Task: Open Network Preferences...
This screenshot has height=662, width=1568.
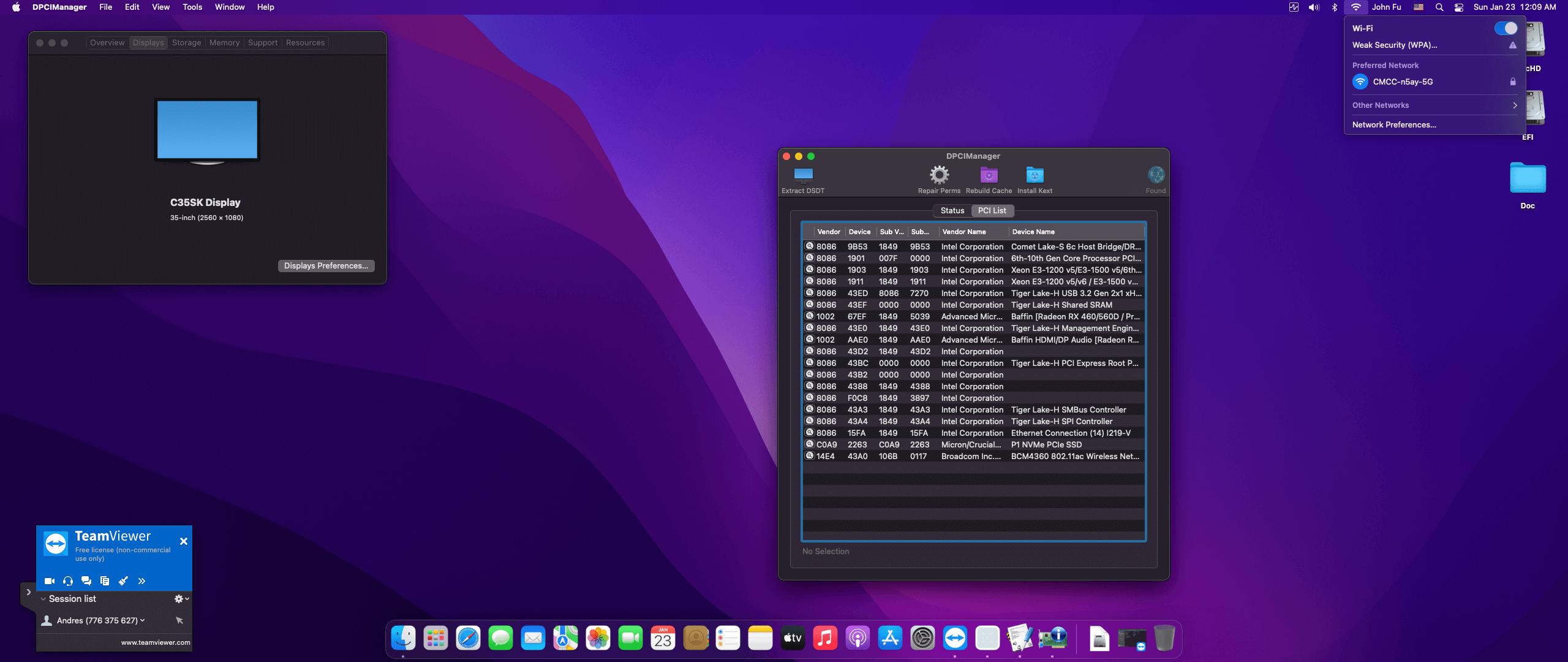Action: tap(1394, 124)
